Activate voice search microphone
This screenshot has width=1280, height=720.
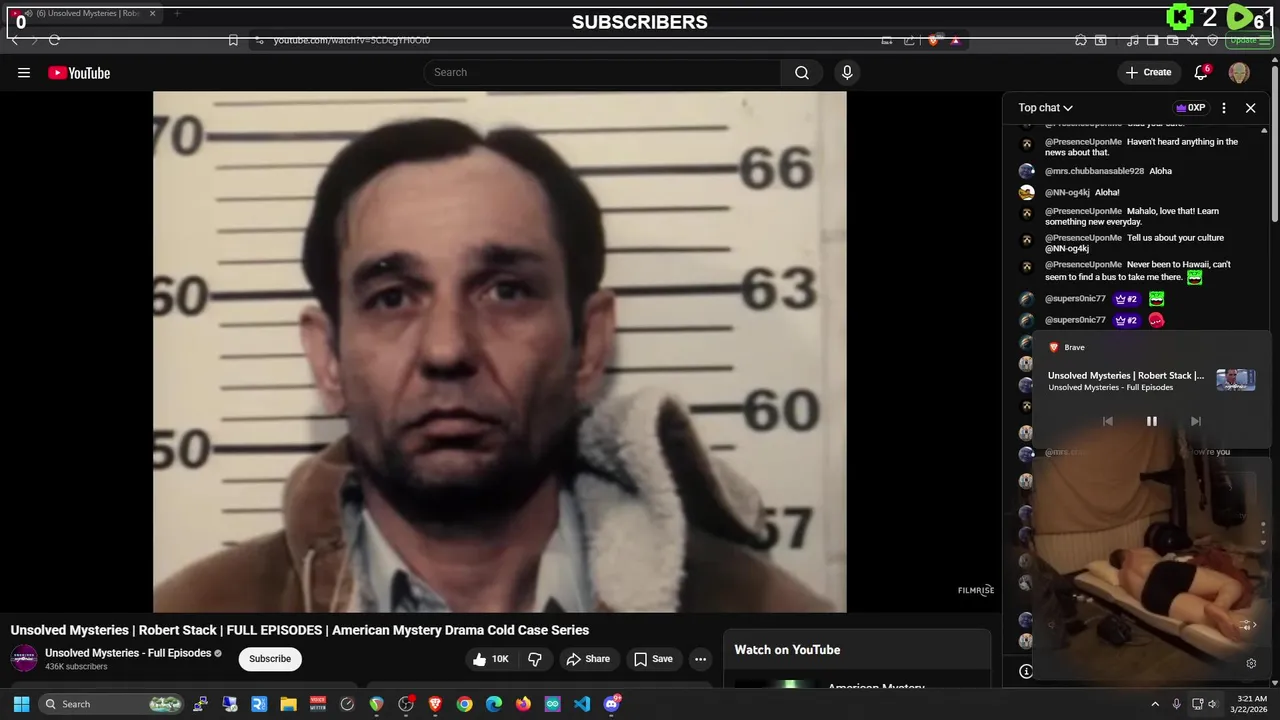click(847, 72)
